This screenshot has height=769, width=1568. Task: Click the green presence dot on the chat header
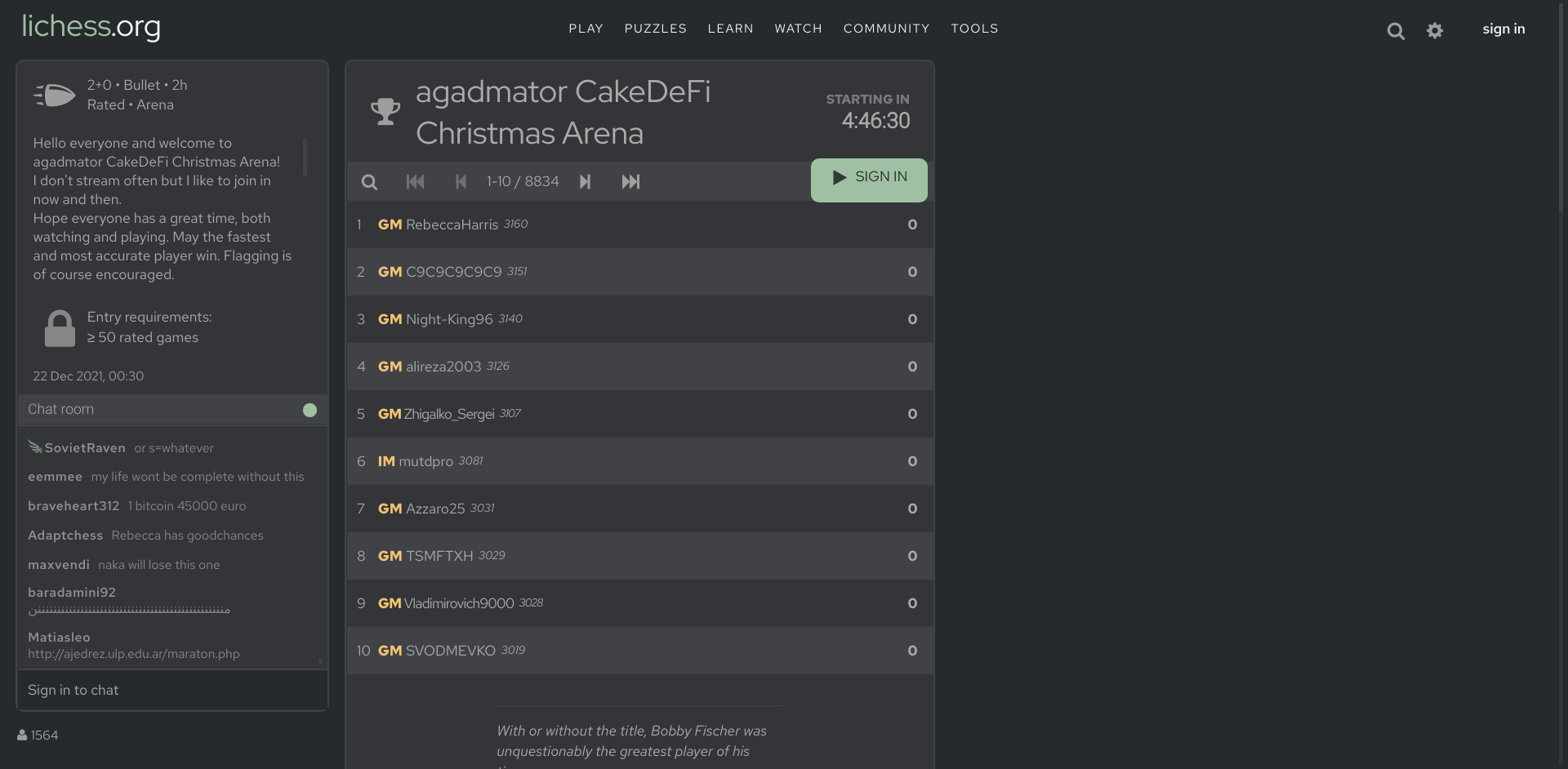pyautogui.click(x=309, y=410)
